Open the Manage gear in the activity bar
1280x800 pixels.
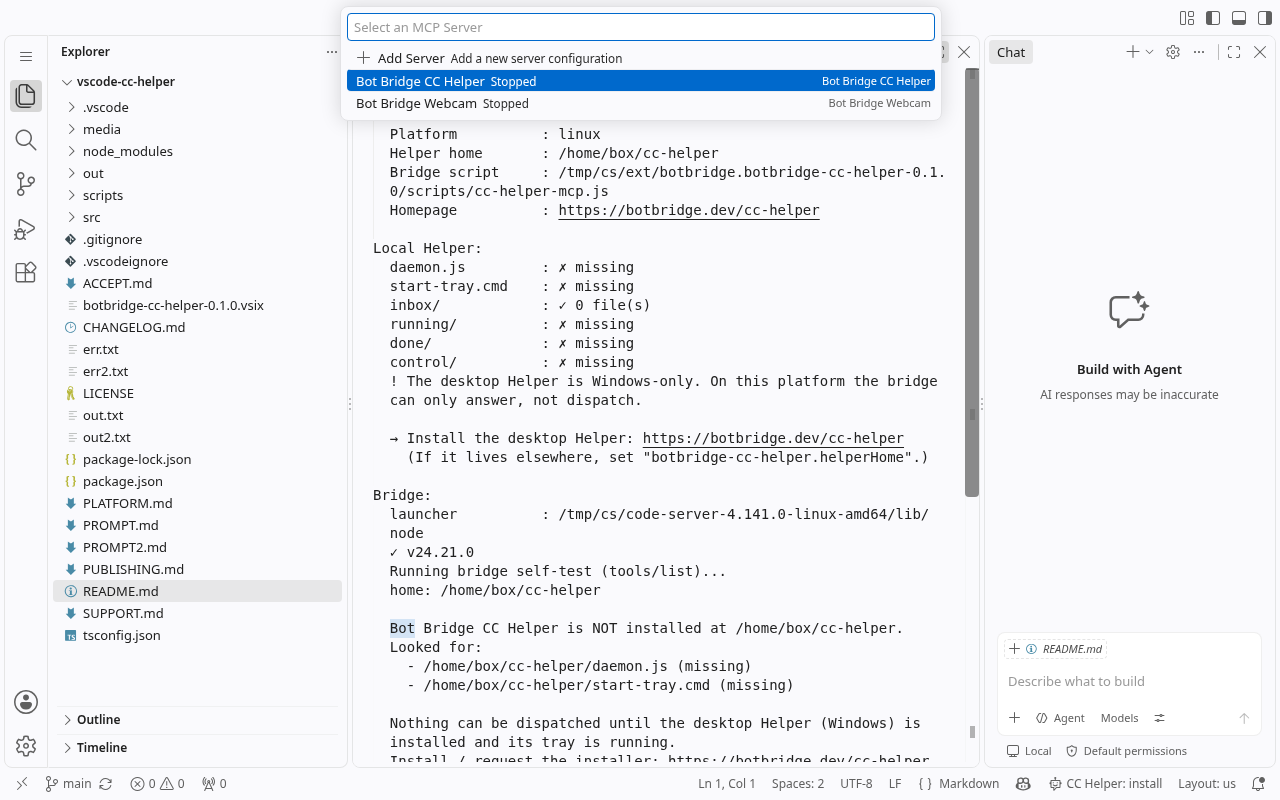[26, 746]
